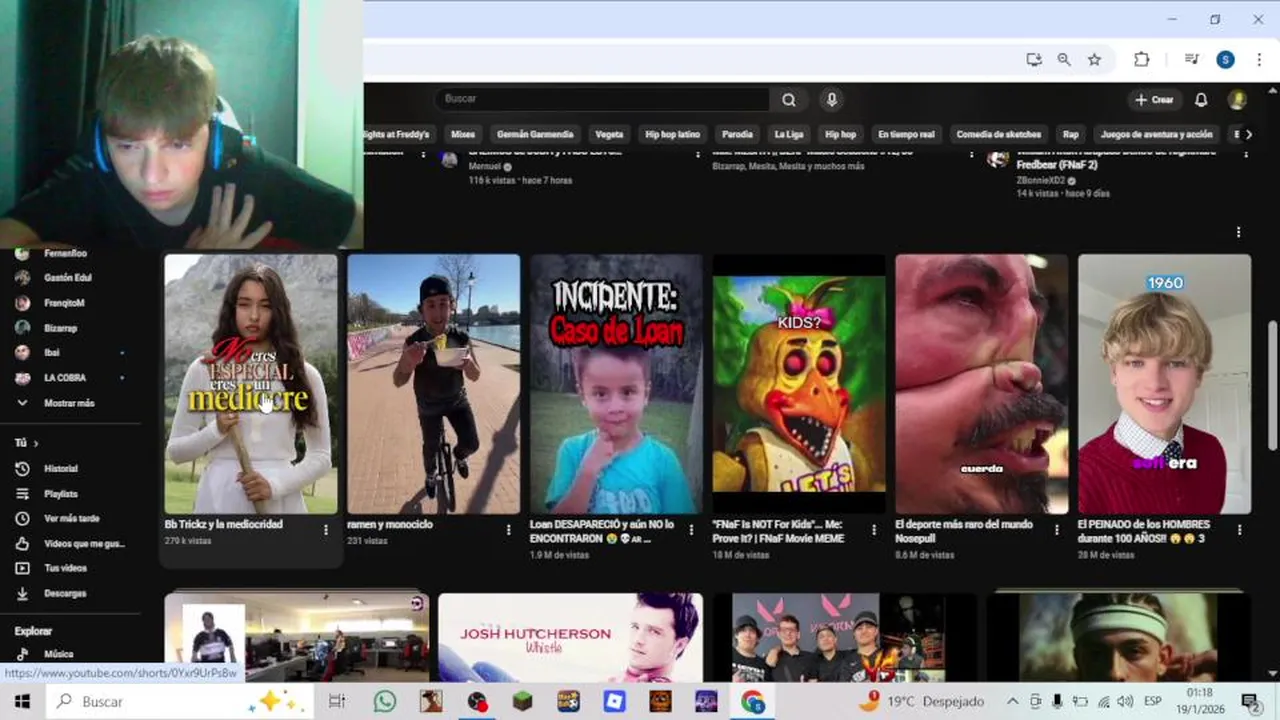Click the ZBonnieXD2 channel name
Image resolution: width=1280 pixels, height=720 pixels.
pos(1040,181)
